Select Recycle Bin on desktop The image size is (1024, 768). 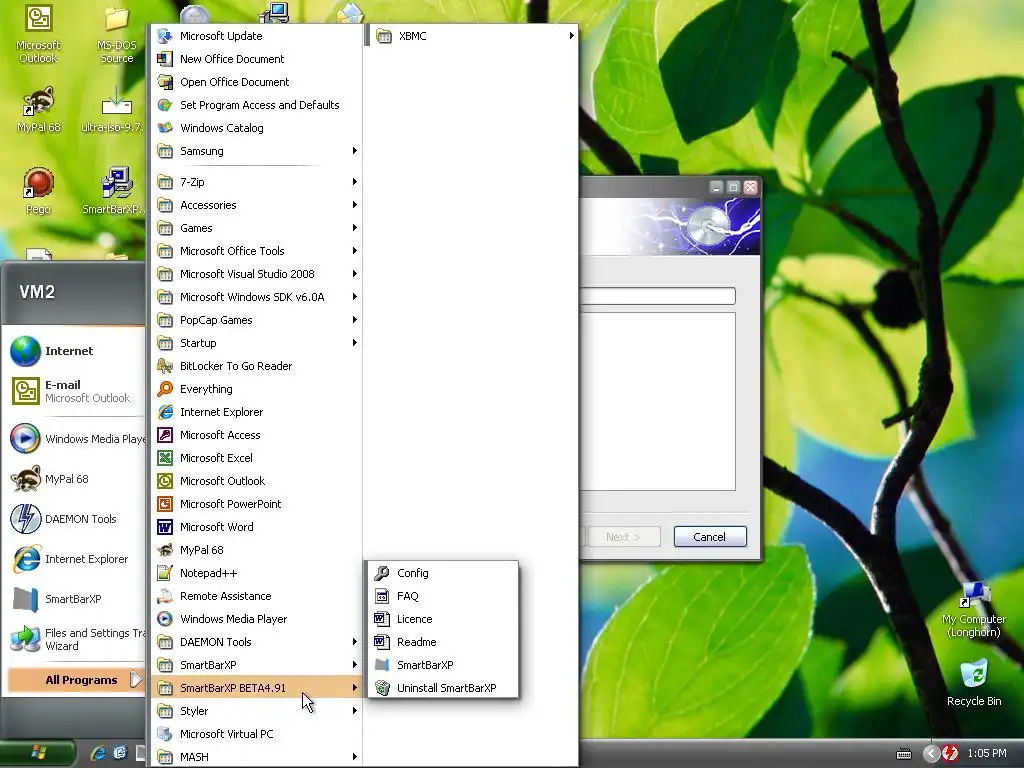974,683
